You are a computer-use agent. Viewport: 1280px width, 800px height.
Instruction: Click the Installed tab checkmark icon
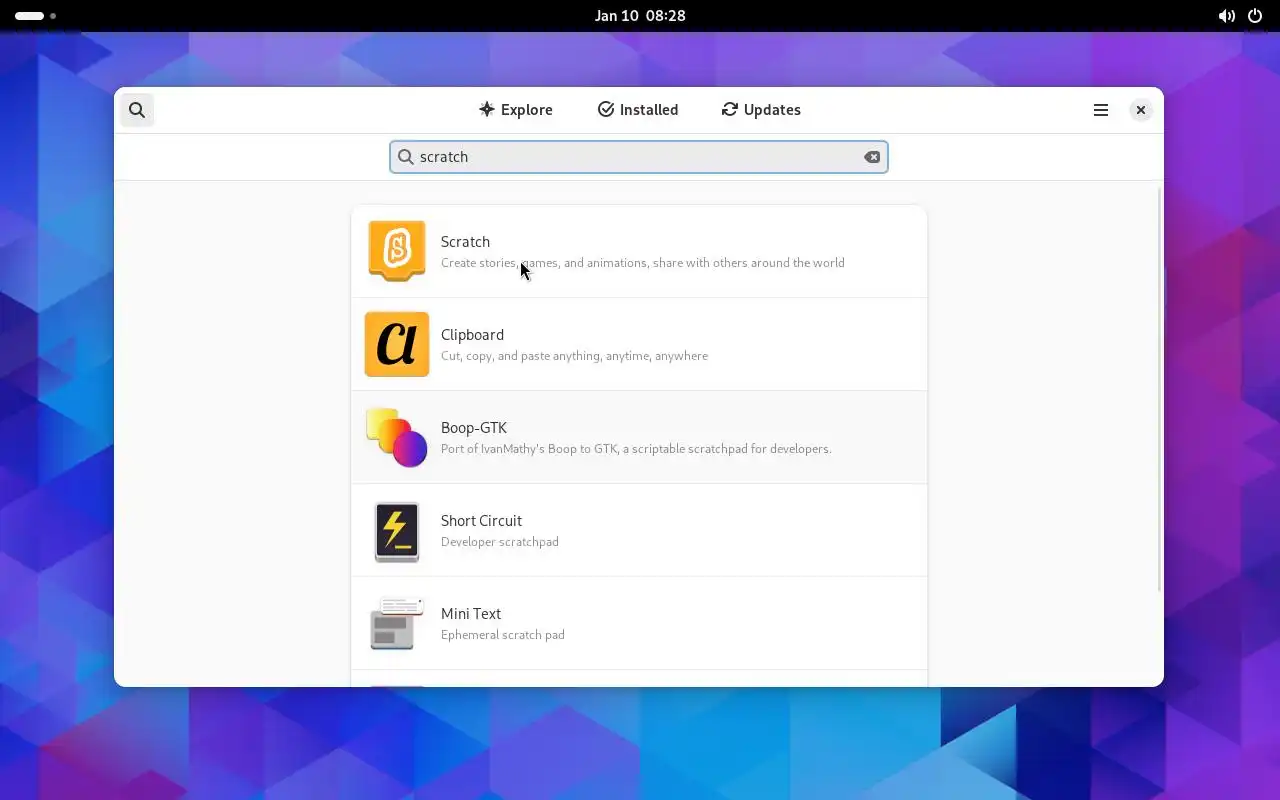(x=606, y=110)
